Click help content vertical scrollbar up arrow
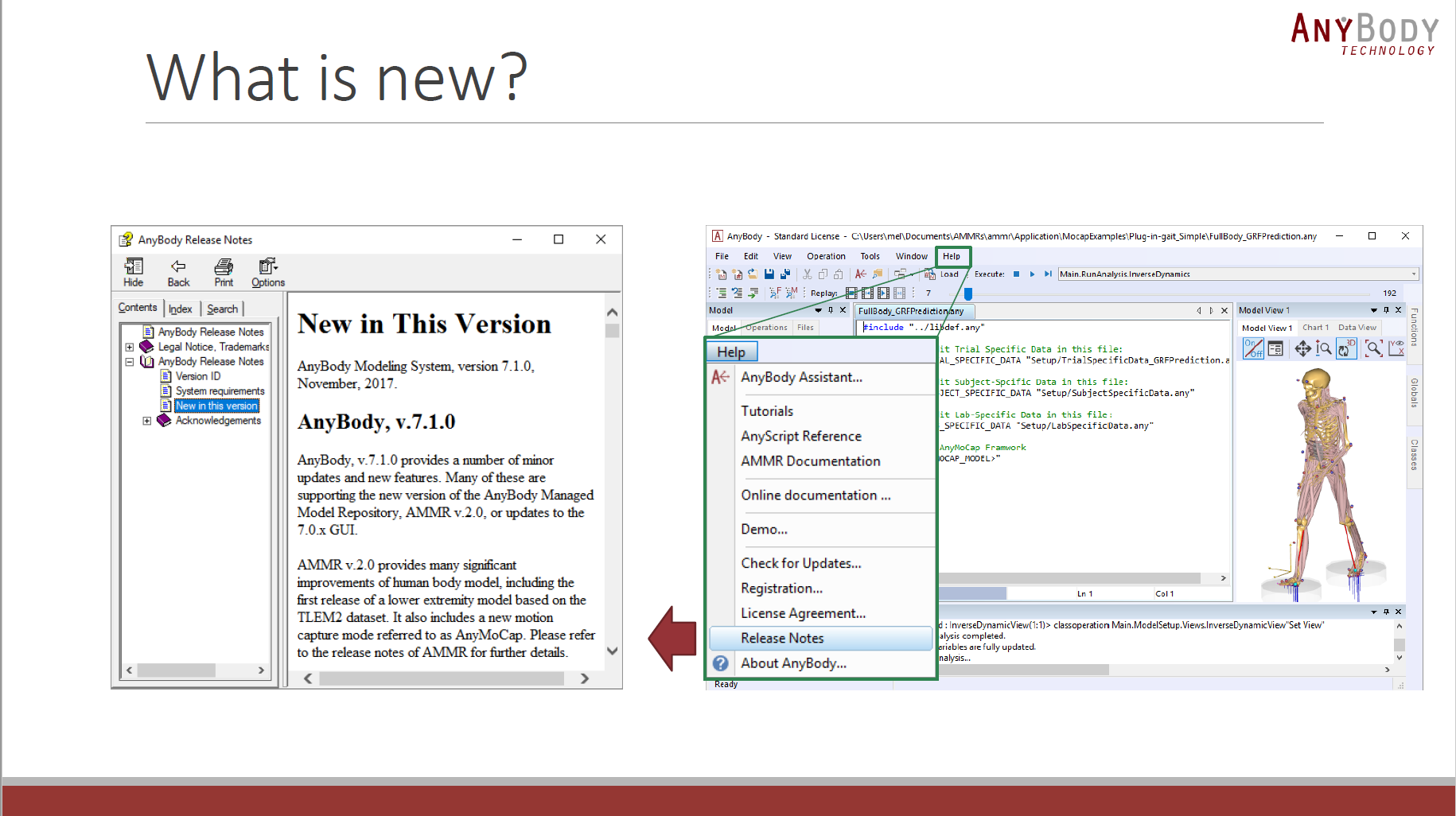This screenshot has width=1456, height=816. [x=612, y=312]
